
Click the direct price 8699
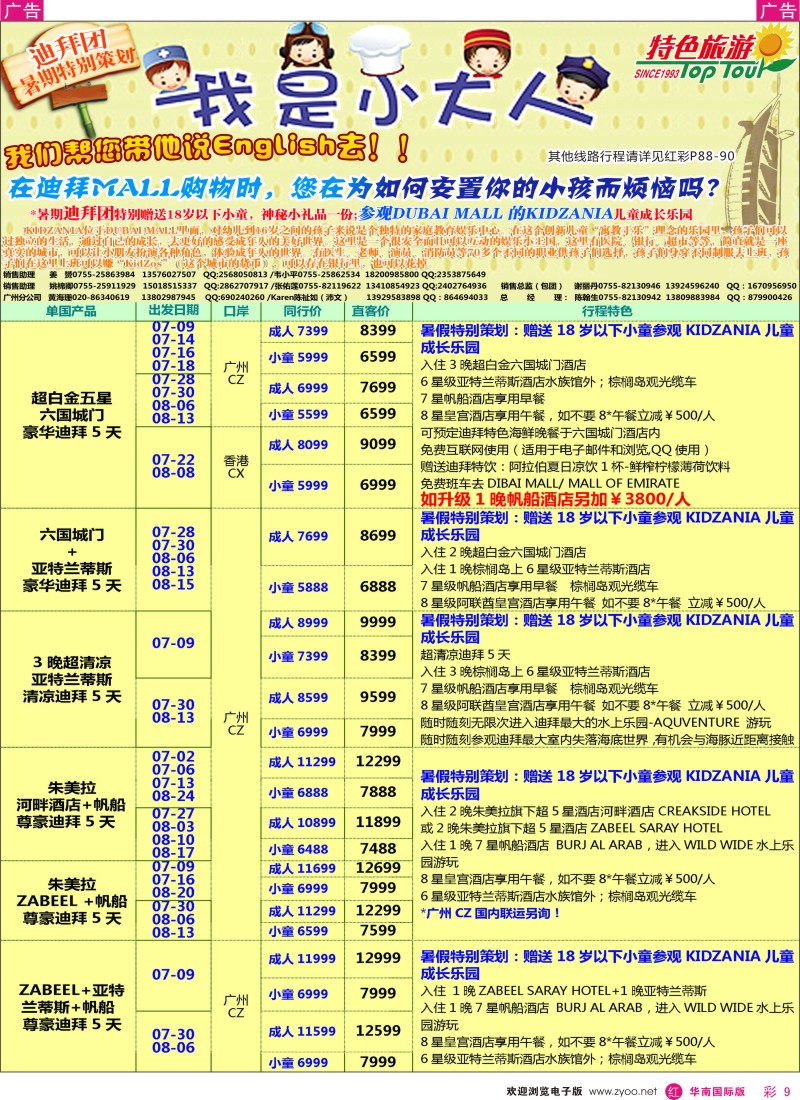[x=378, y=535]
